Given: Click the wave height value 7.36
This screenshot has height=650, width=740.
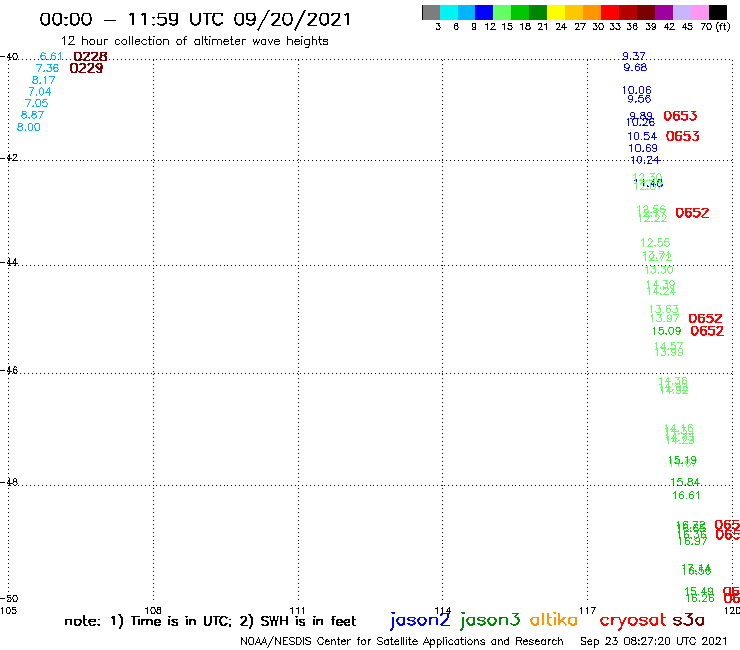Looking at the screenshot, I should coord(47,68).
